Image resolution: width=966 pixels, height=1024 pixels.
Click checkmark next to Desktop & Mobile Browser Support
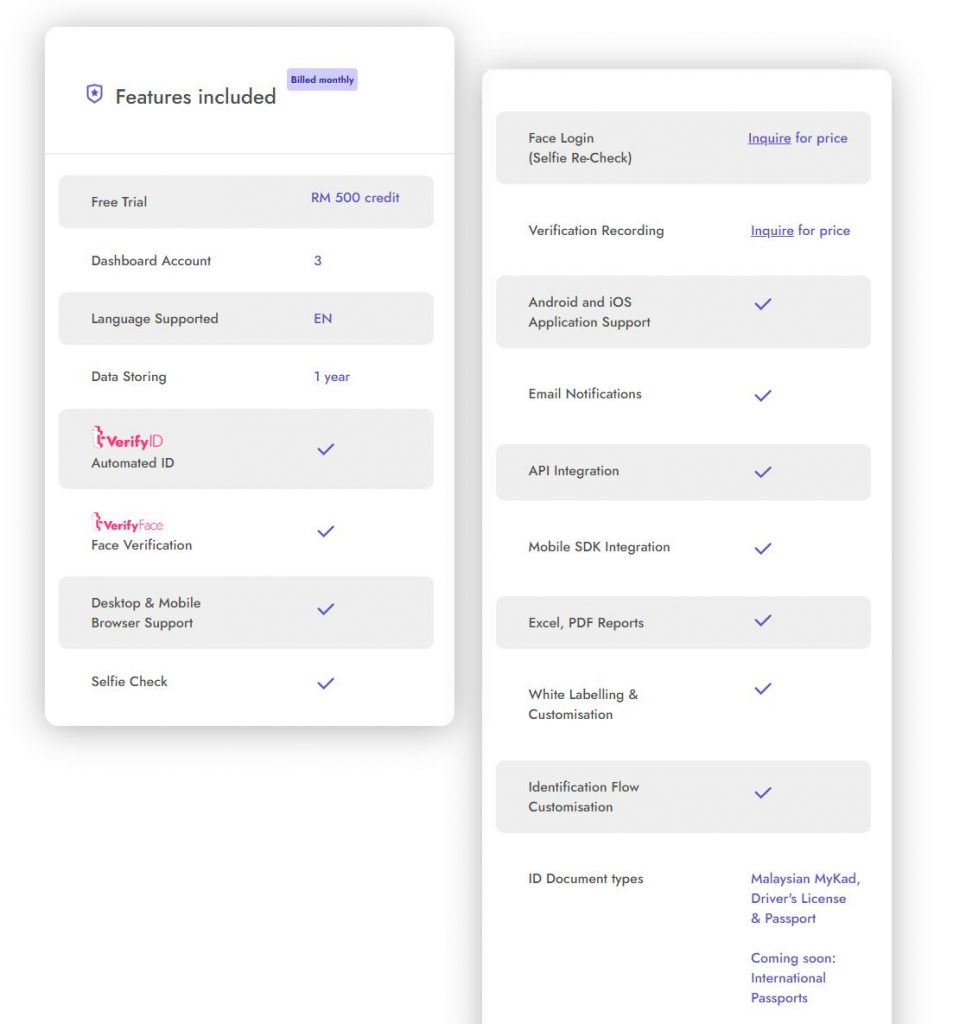click(x=325, y=609)
